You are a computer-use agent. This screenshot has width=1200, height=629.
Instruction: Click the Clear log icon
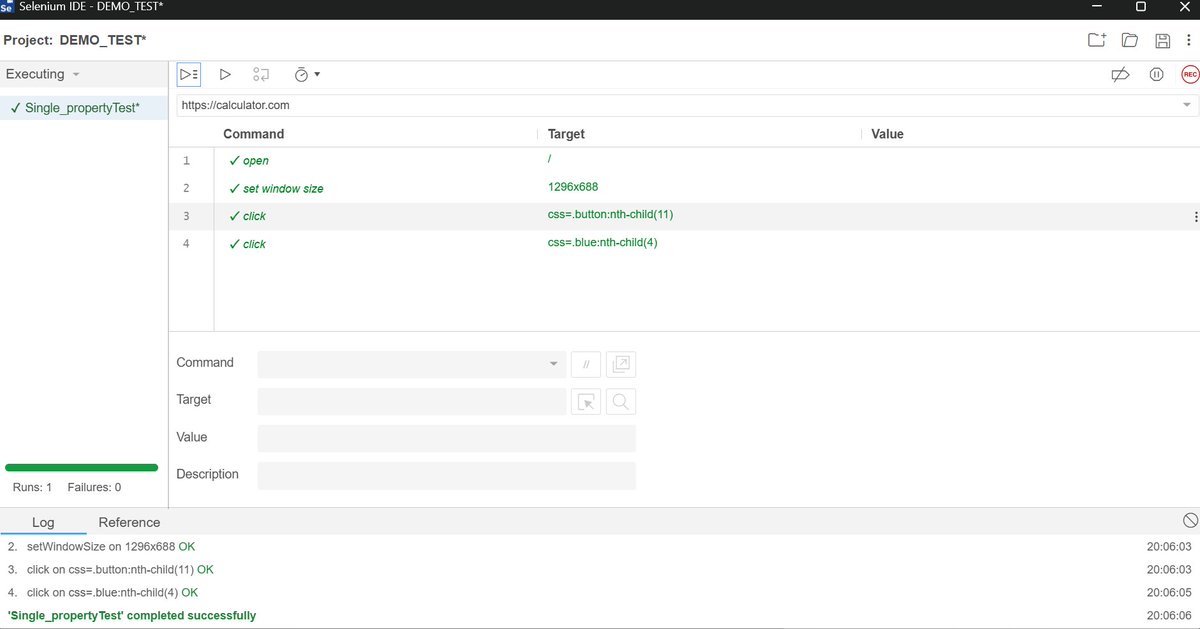1189,521
